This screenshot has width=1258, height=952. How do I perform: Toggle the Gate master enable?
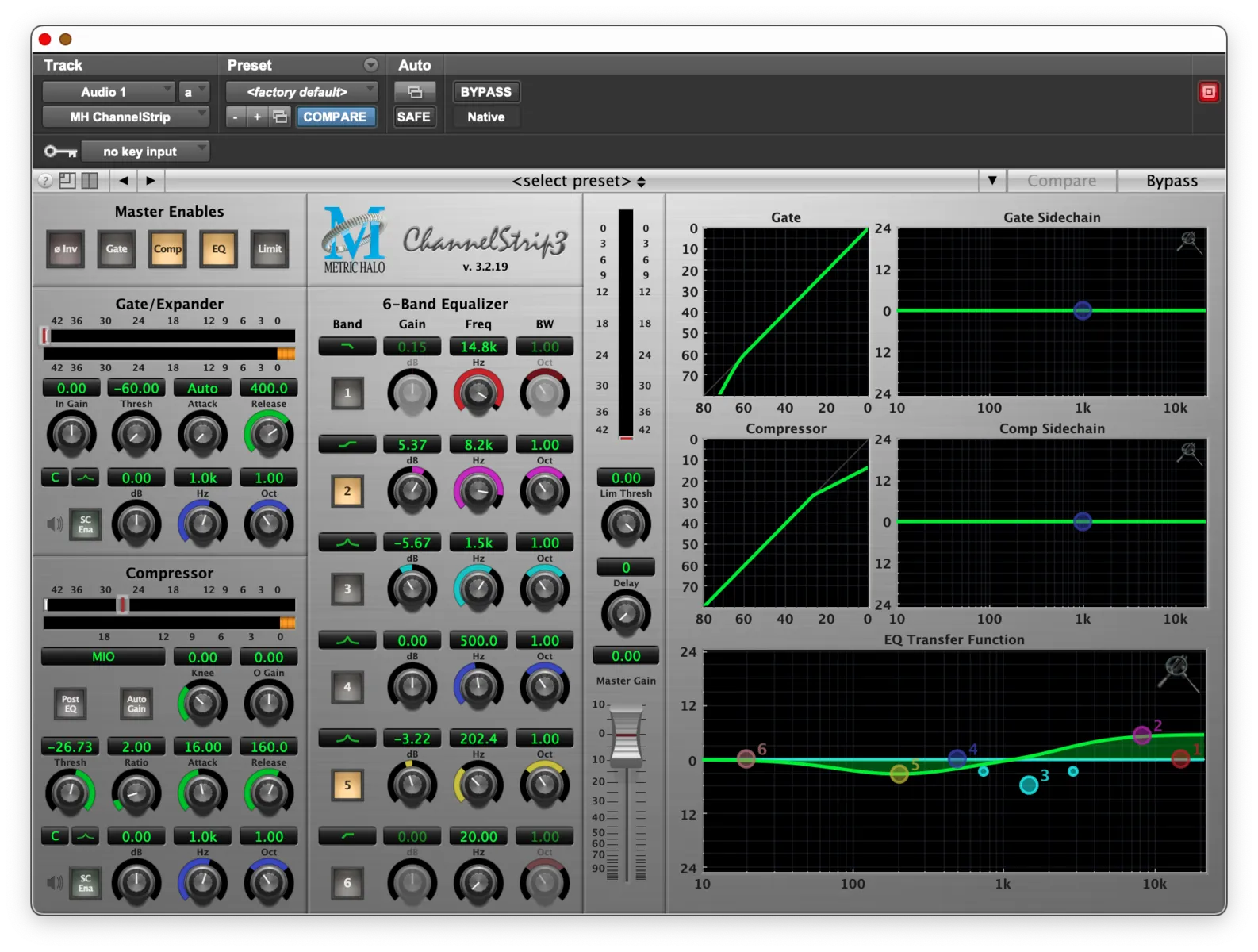point(117,249)
